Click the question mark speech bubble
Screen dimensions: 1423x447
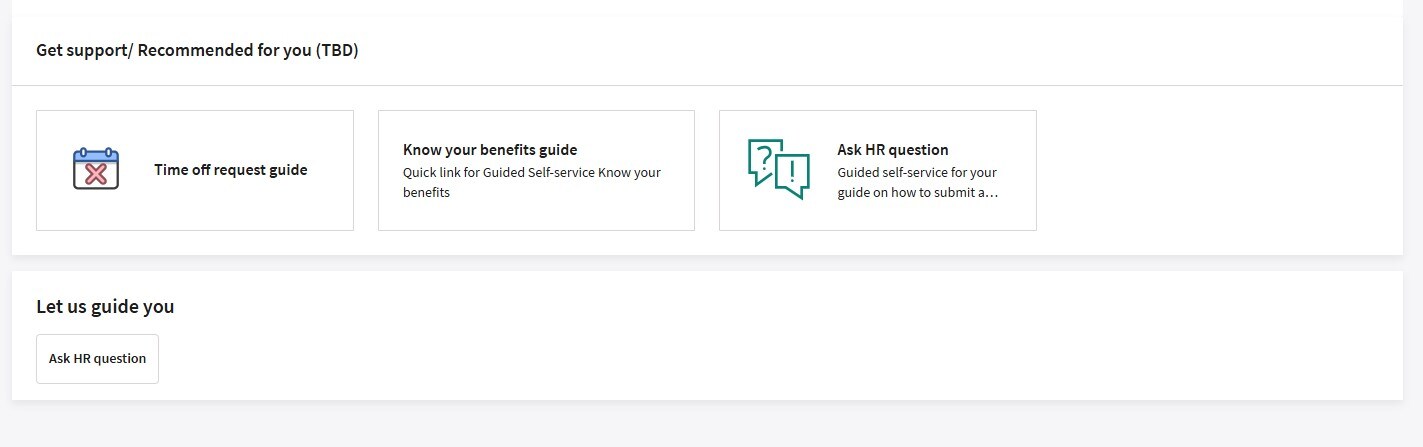point(764,162)
